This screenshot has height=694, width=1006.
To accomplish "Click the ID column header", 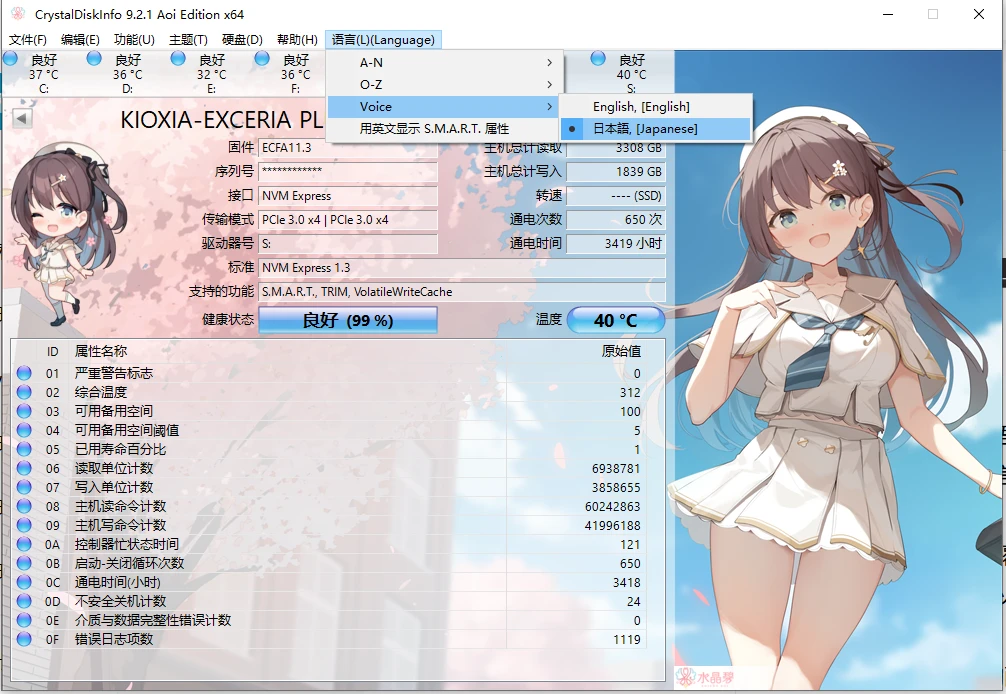I will pos(53,351).
